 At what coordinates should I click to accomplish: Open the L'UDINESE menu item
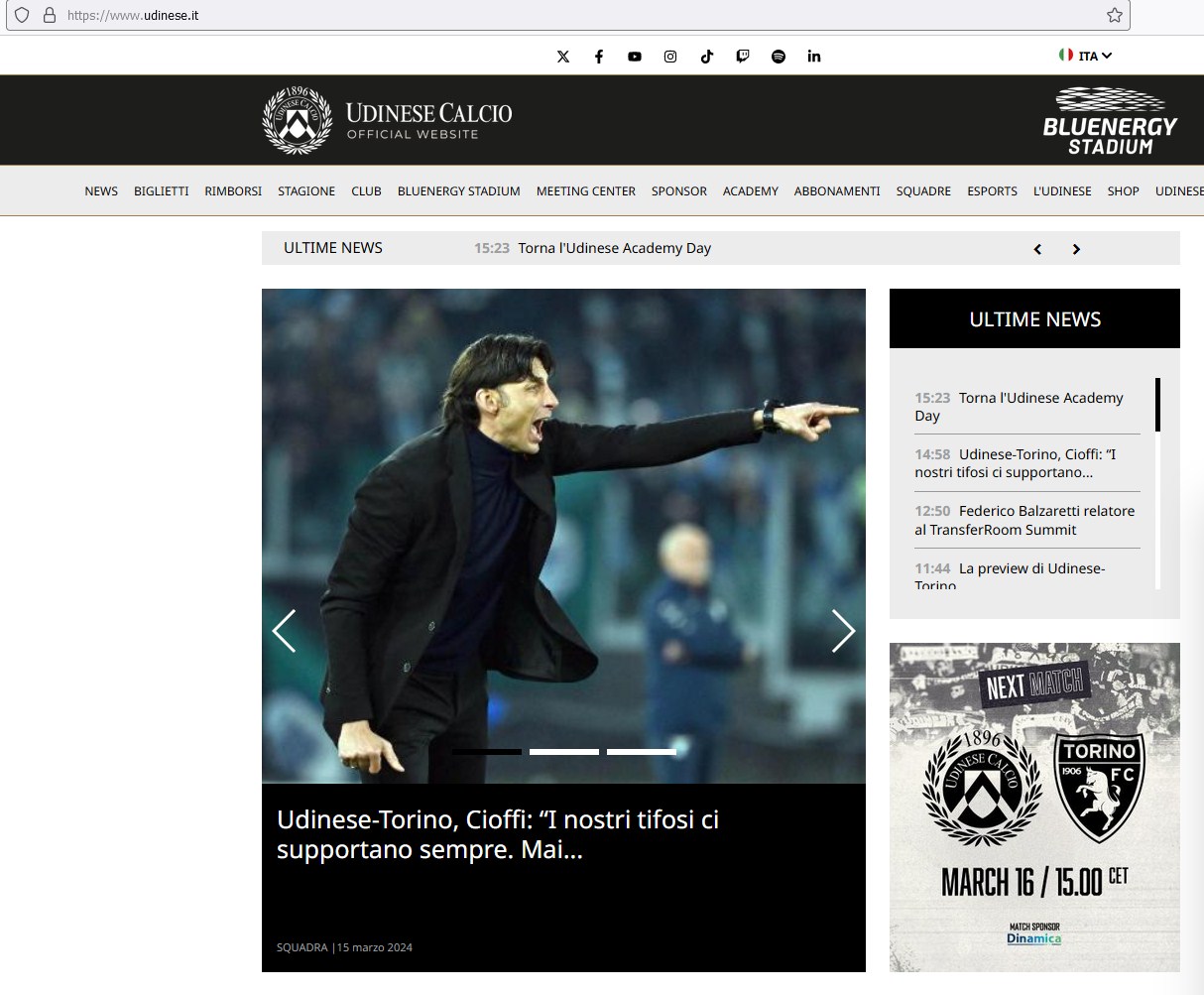coord(1062,191)
